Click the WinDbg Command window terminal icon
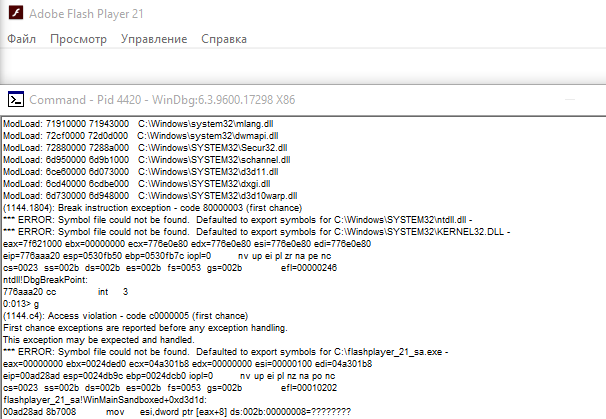606x419 pixels. (16, 100)
